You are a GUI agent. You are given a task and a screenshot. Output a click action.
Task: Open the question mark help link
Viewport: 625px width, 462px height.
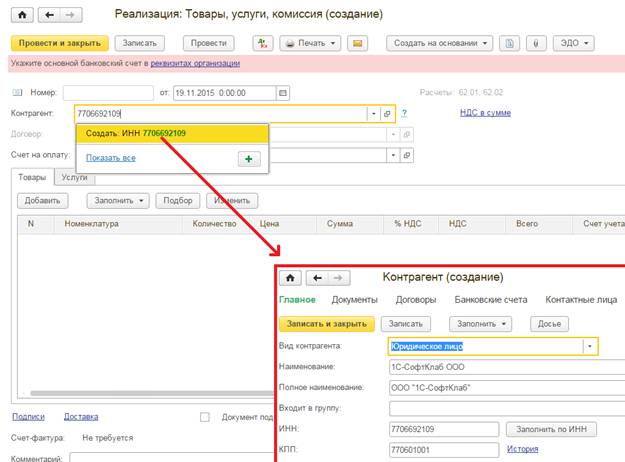404,113
